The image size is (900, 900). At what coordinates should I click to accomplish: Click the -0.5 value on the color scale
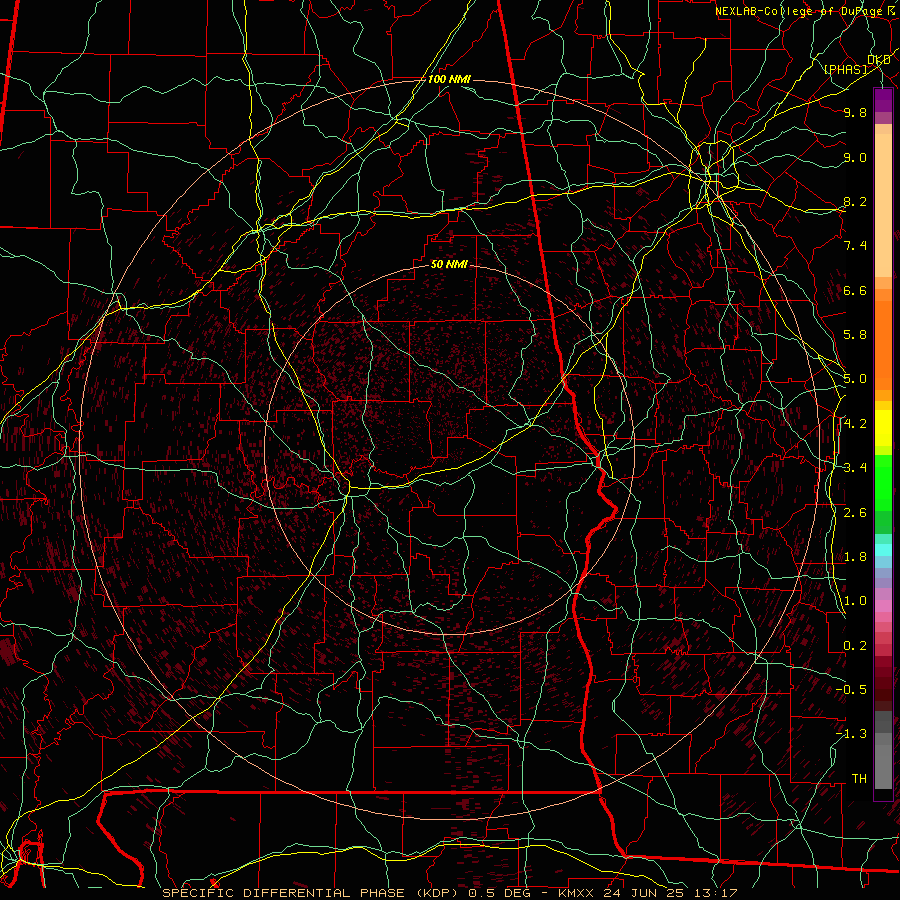852,689
